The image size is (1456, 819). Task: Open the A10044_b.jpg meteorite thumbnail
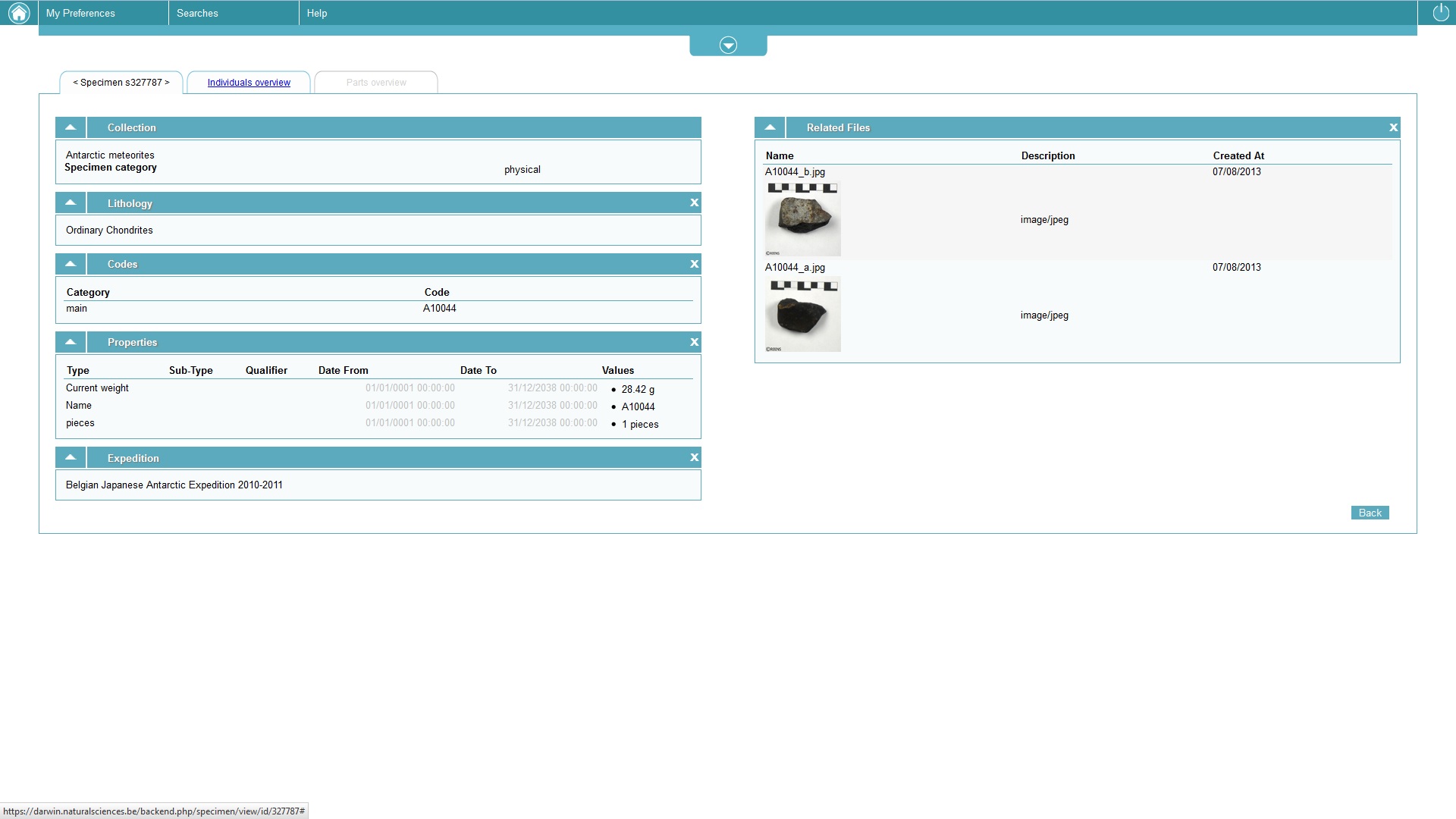(x=802, y=218)
